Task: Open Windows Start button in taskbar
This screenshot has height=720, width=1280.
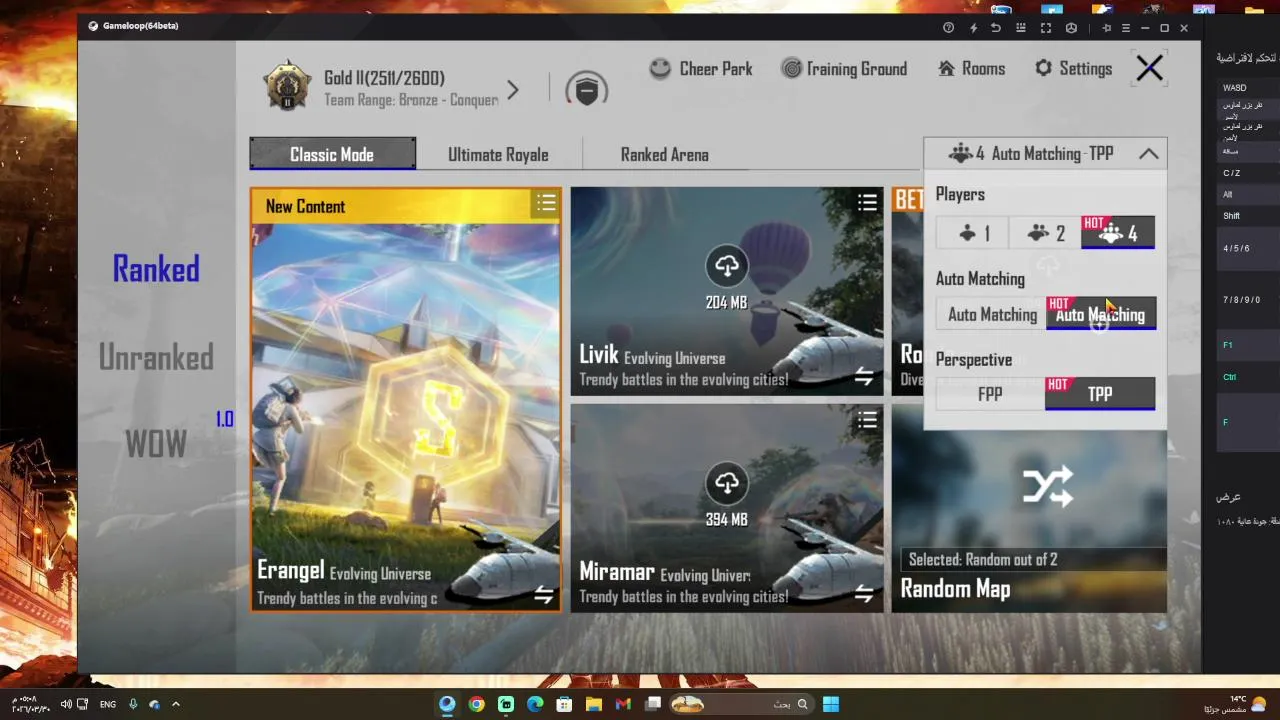Action: (x=831, y=704)
